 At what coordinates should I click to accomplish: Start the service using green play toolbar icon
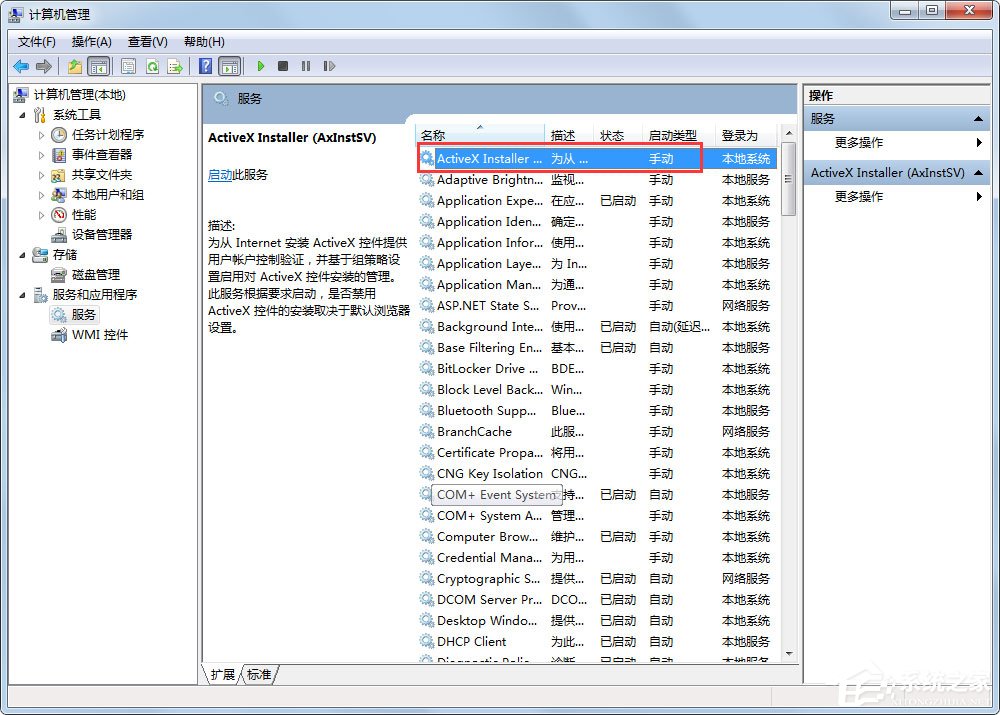[x=262, y=66]
